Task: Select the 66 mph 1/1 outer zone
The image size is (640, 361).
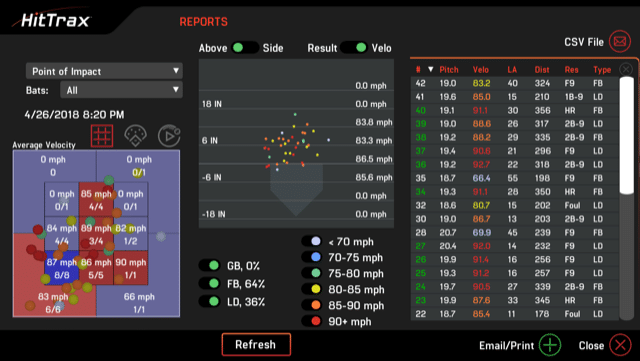Action: point(139,302)
